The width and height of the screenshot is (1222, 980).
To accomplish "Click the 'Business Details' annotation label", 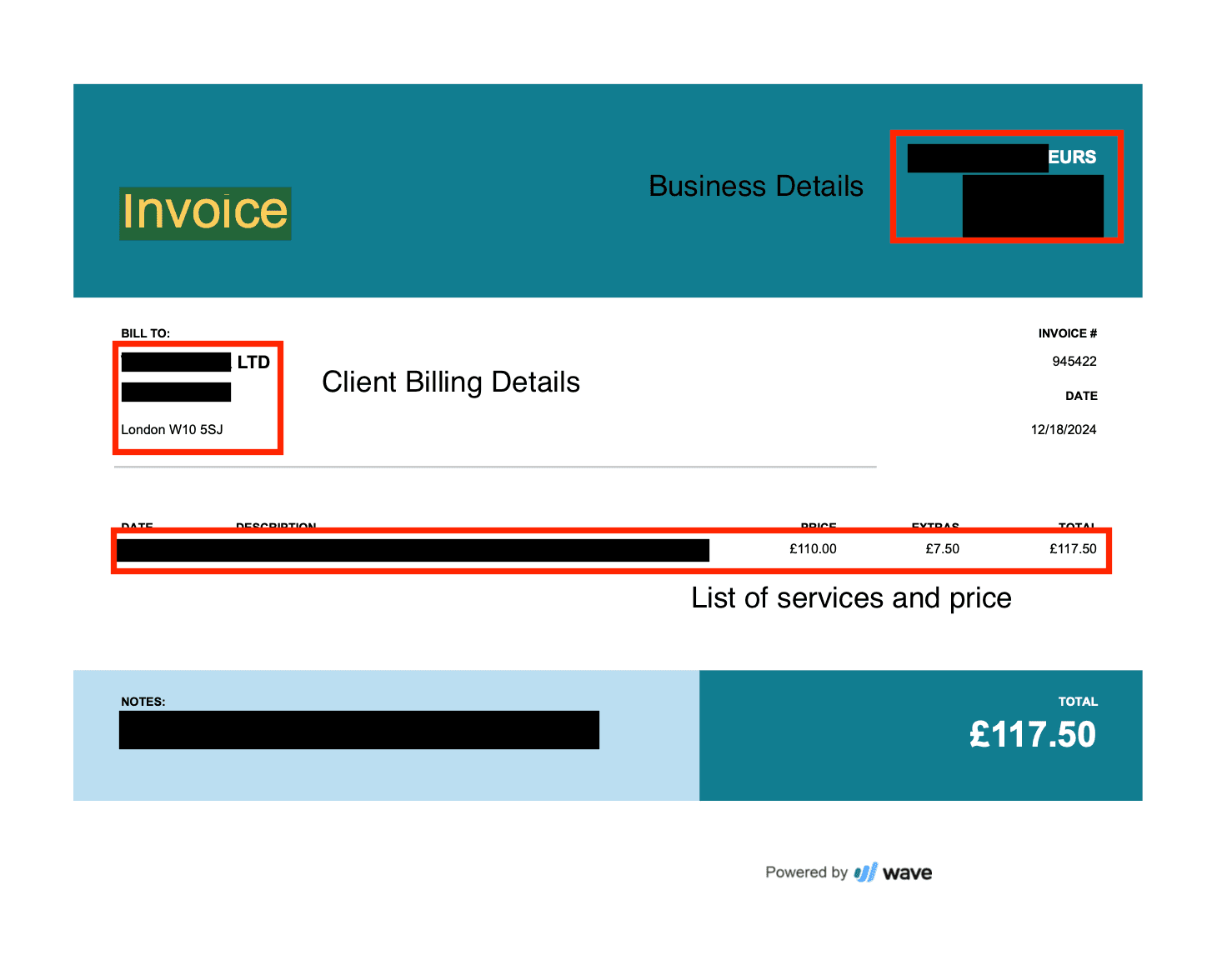I will tap(755, 186).
